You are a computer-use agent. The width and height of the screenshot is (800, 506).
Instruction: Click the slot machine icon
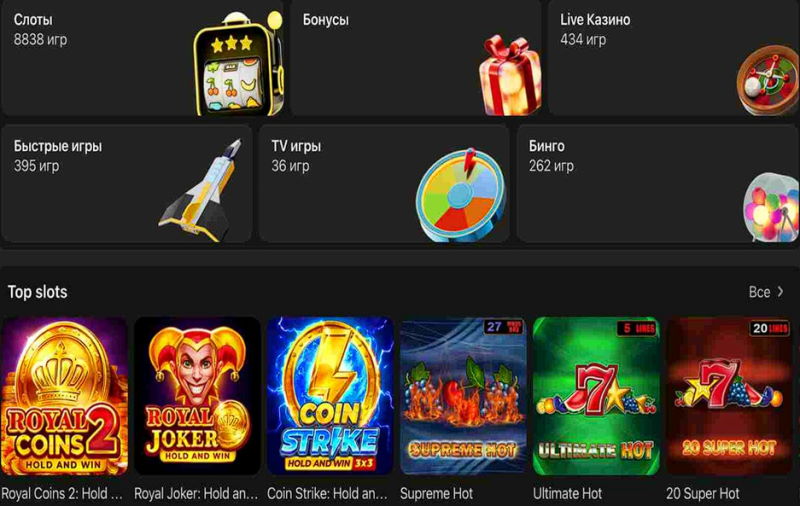(238, 63)
